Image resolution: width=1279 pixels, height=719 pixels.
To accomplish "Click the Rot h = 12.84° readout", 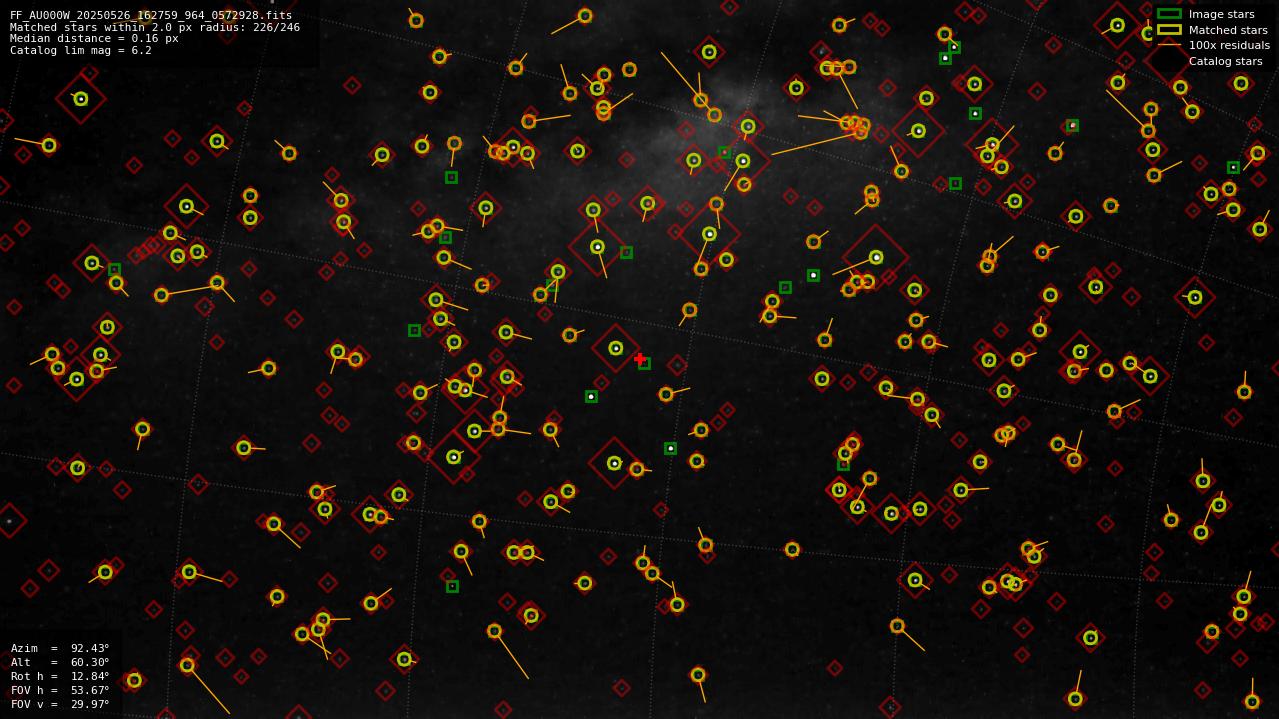I will click(60, 677).
